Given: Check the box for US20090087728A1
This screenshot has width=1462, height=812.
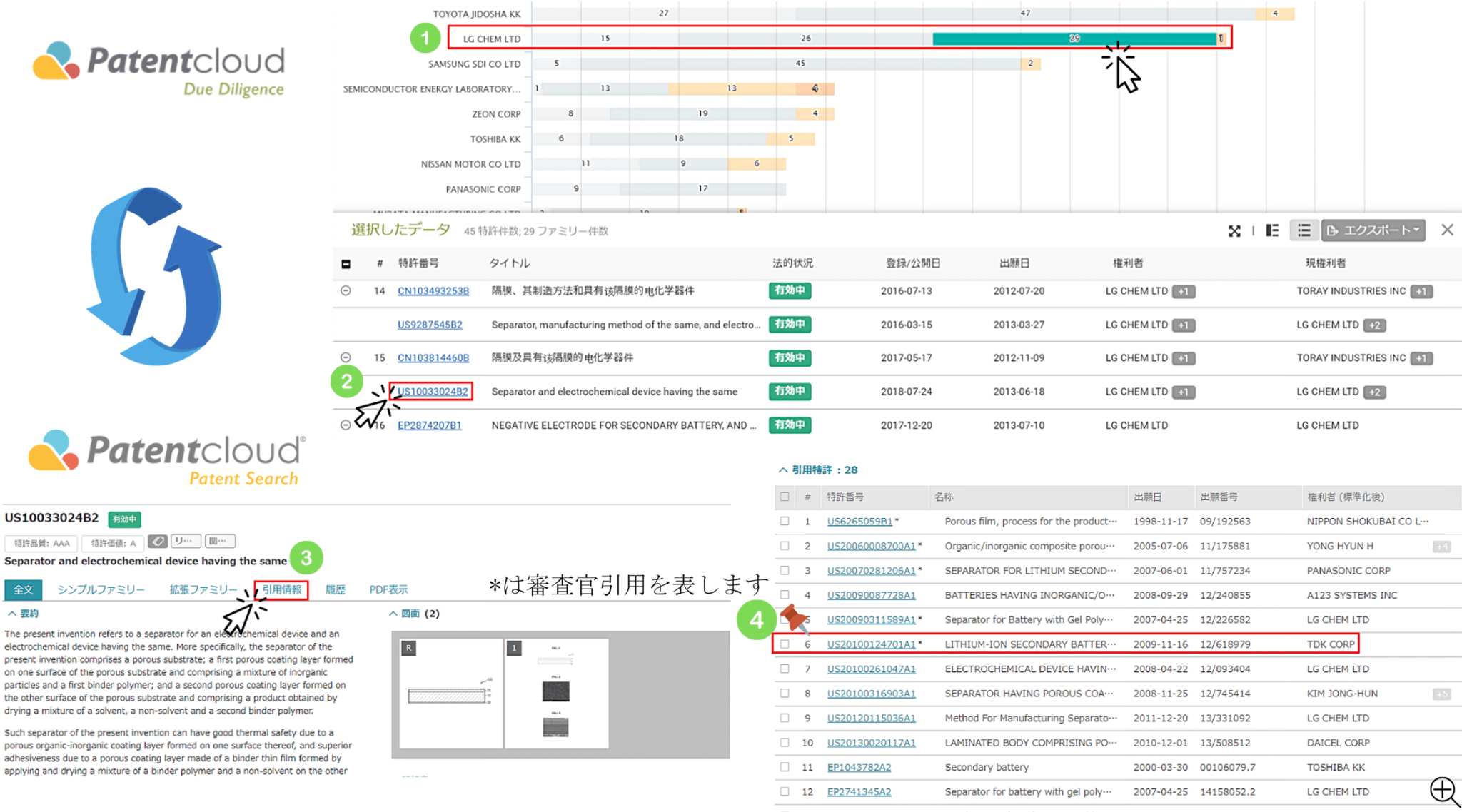Looking at the screenshot, I should (x=785, y=595).
